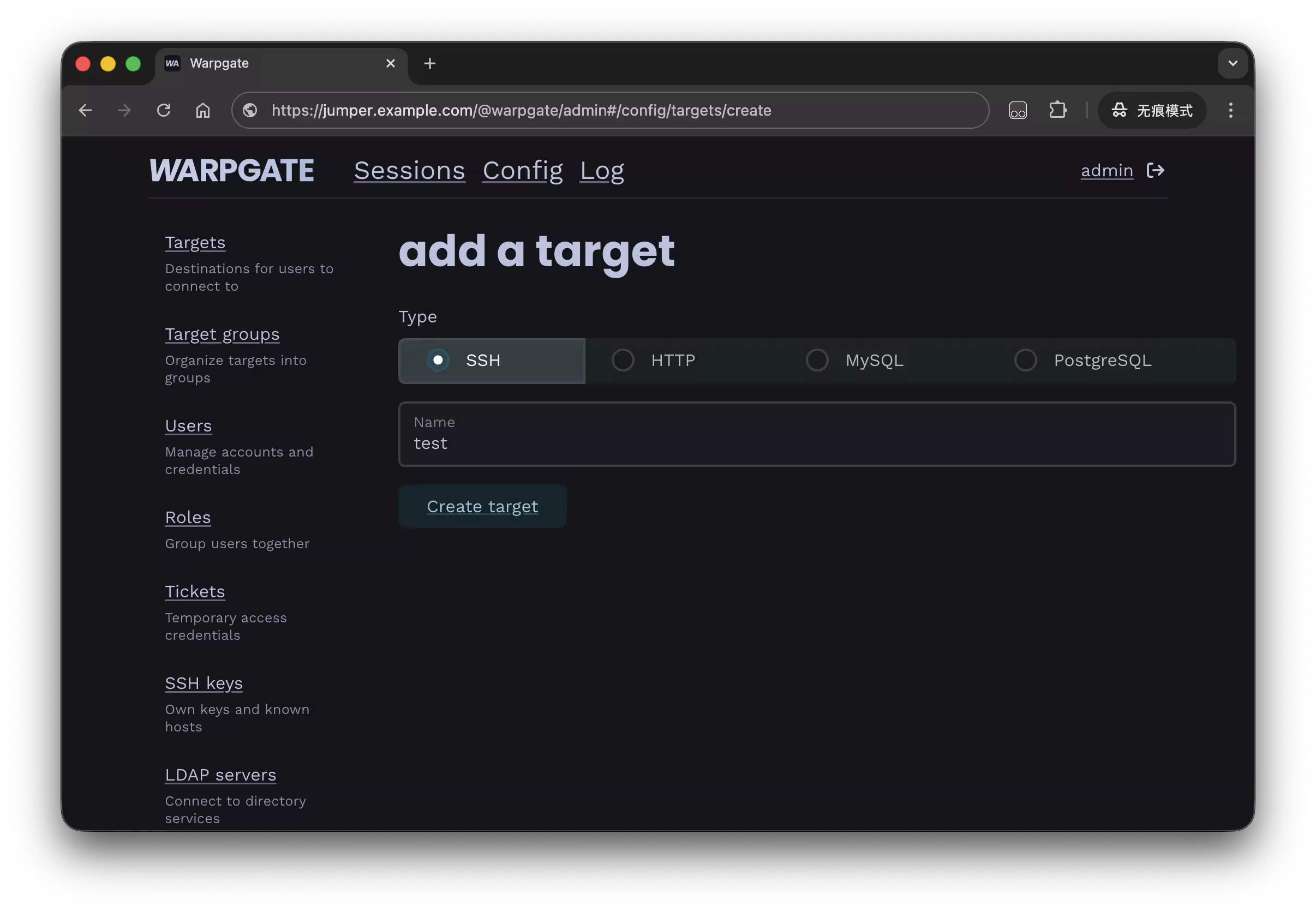This screenshot has height=912, width=1316.
Task: Click the yellow minimize window button
Action: tap(108, 63)
